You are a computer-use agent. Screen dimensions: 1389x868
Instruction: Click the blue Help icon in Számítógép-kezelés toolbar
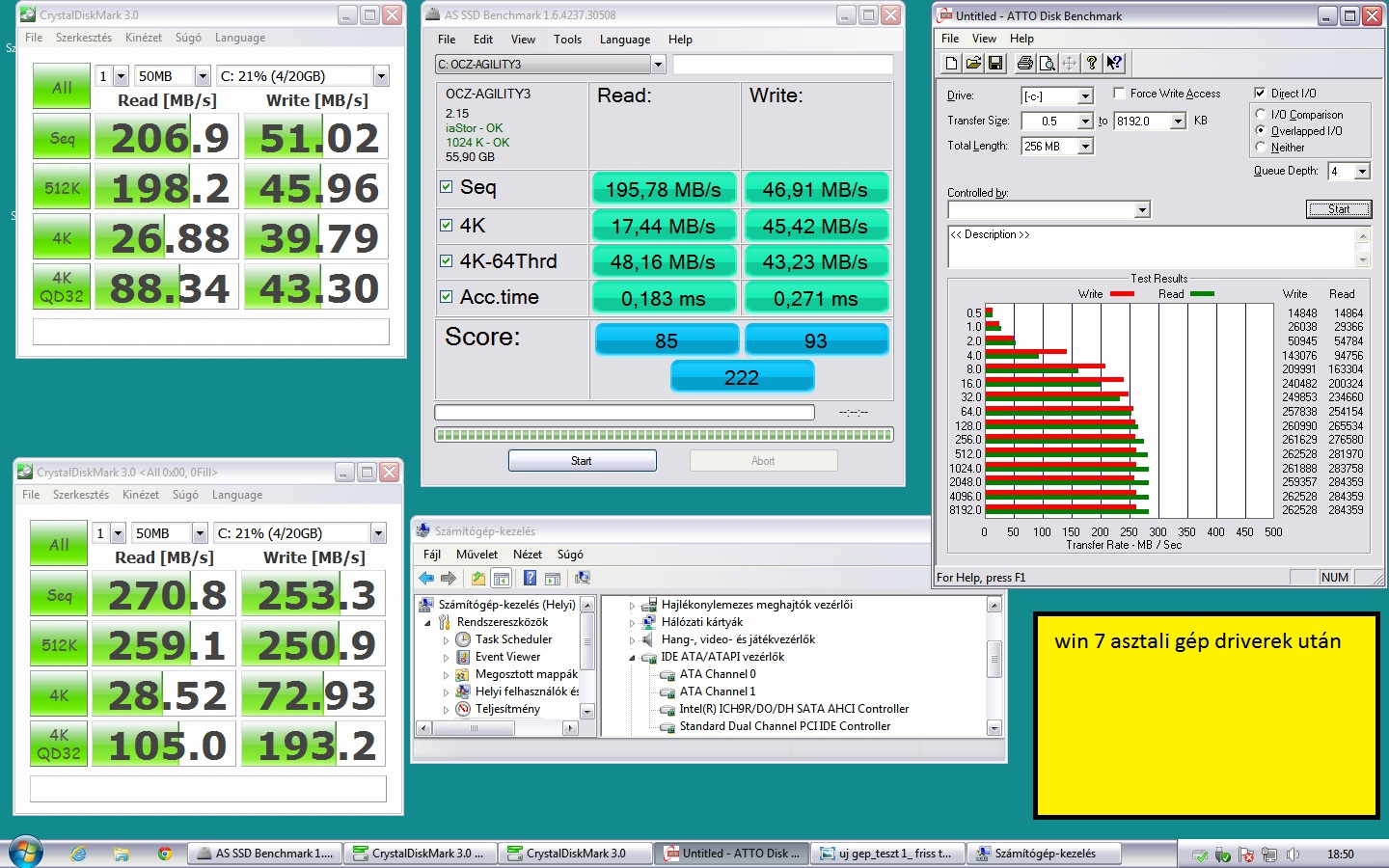[530, 579]
